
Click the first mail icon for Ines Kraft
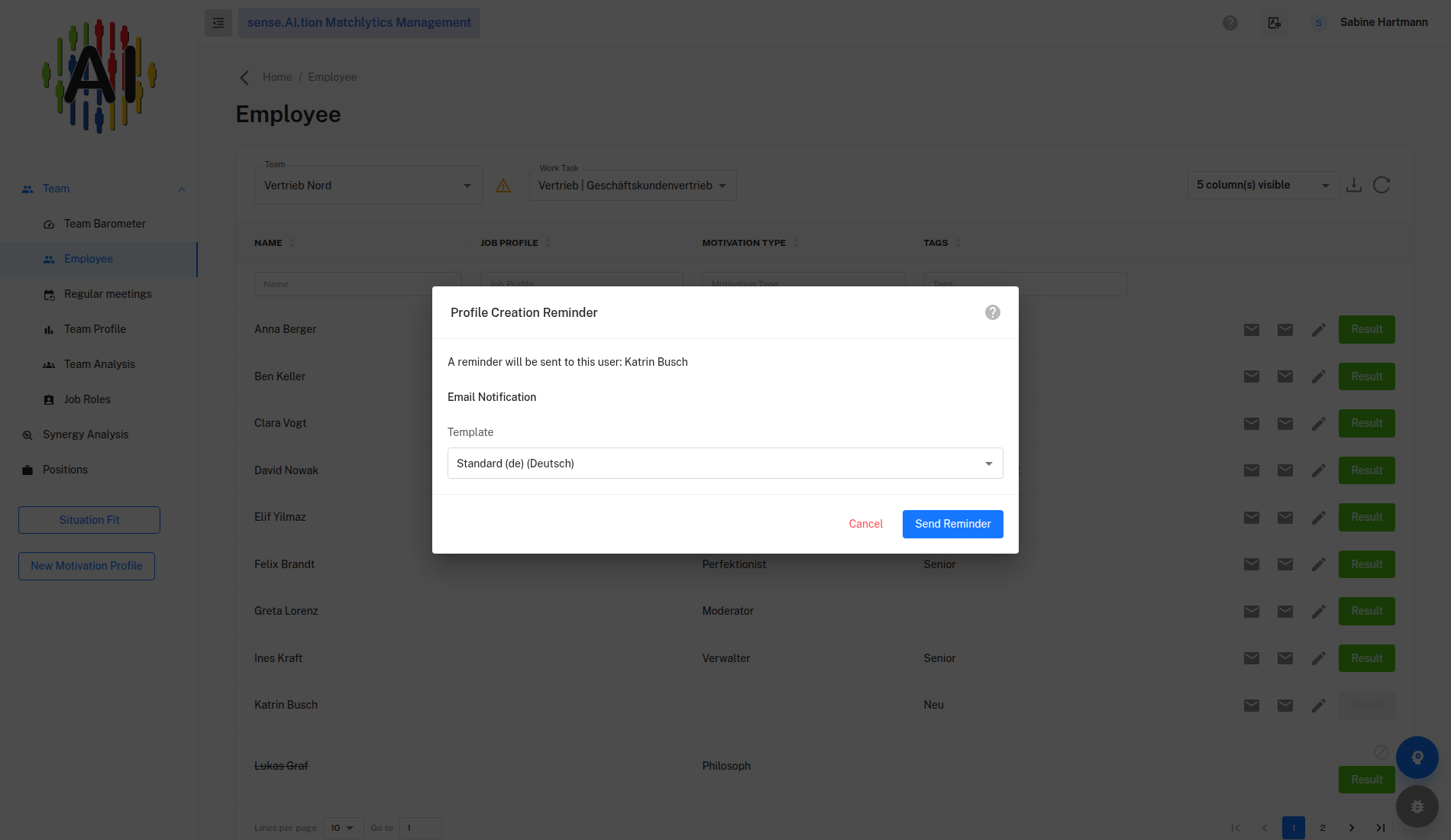pyautogui.click(x=1251, y=658)
